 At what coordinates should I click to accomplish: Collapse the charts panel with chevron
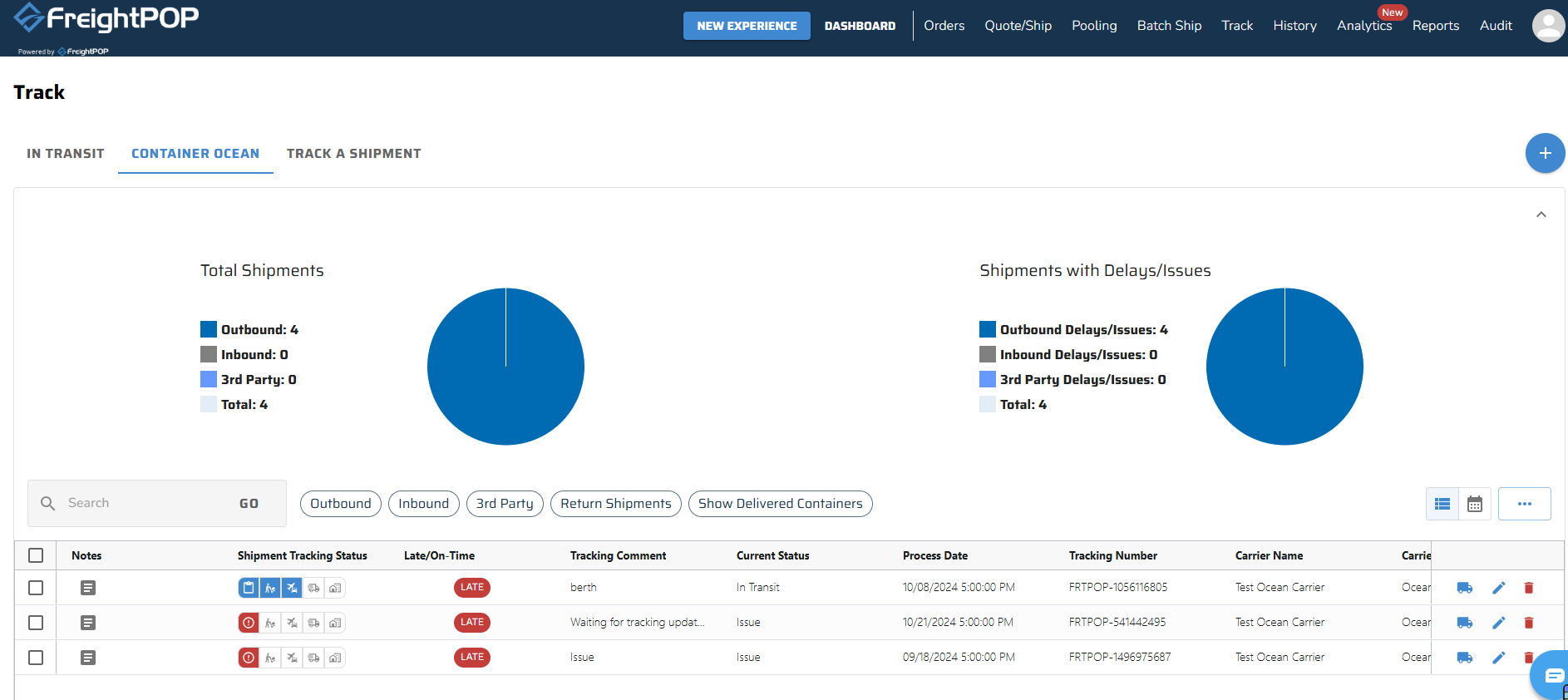[1541, 214]
